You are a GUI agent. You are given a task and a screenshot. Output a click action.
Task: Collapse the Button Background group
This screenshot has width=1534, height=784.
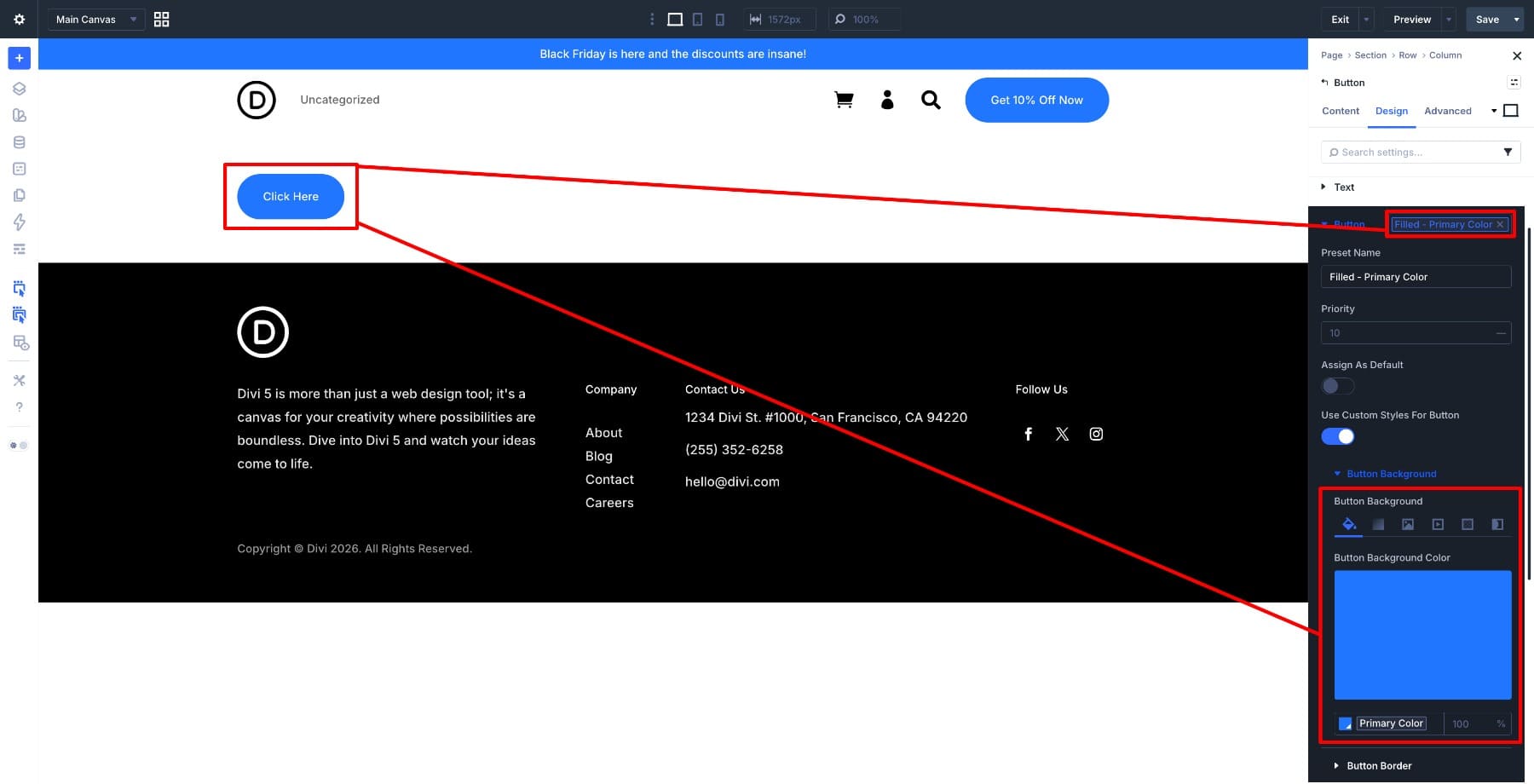pyautogui.click(x=1385, y=474)
